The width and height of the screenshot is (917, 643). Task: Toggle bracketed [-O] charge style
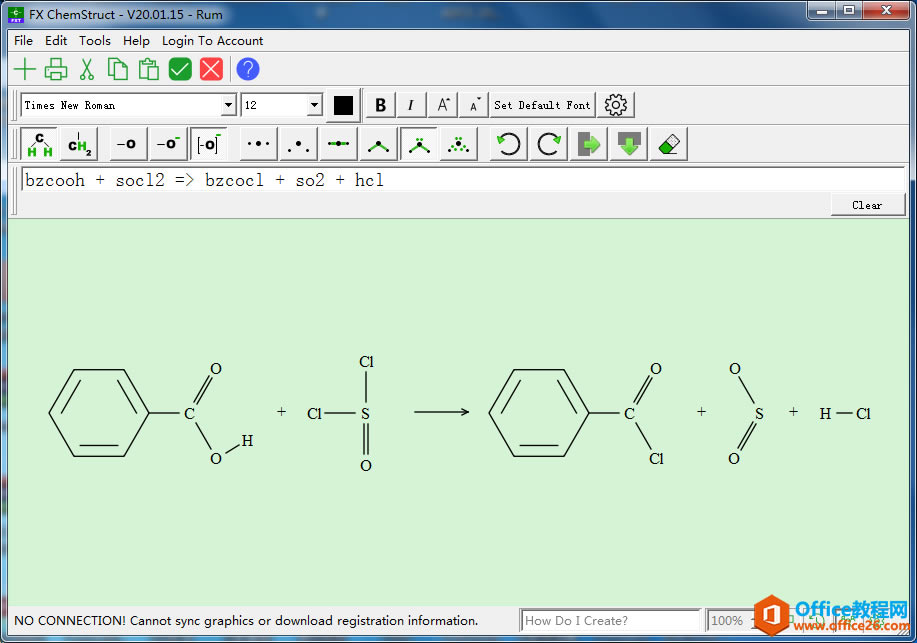(x=208, y=144)
